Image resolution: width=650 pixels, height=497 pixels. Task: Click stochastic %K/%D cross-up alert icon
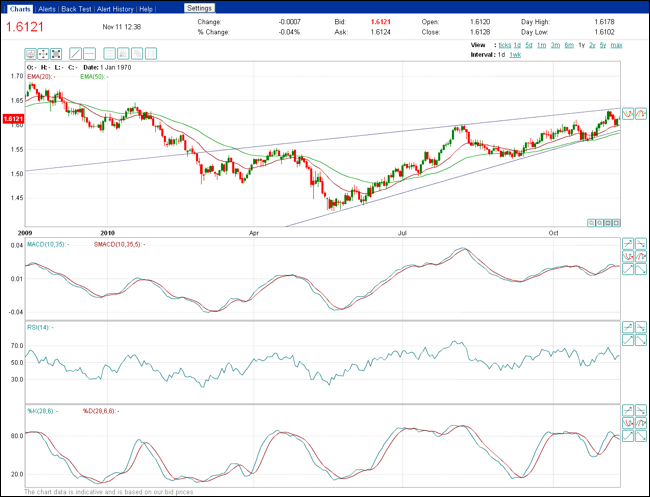628,423
